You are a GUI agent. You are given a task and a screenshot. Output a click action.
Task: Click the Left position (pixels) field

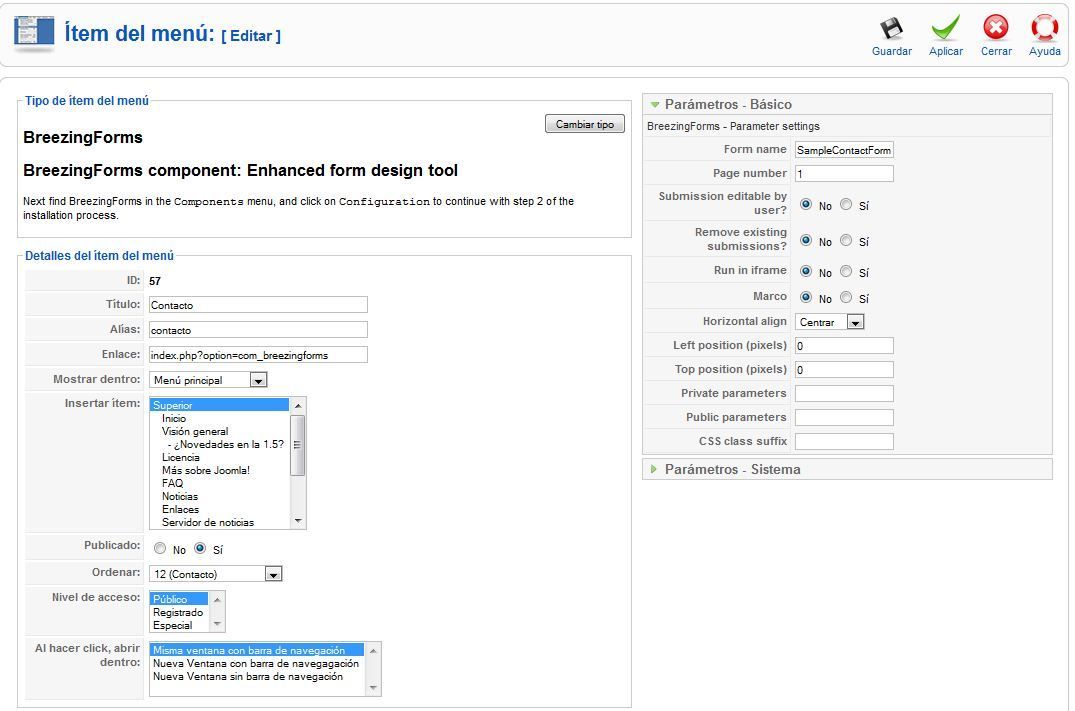click(x=844, y=346)
